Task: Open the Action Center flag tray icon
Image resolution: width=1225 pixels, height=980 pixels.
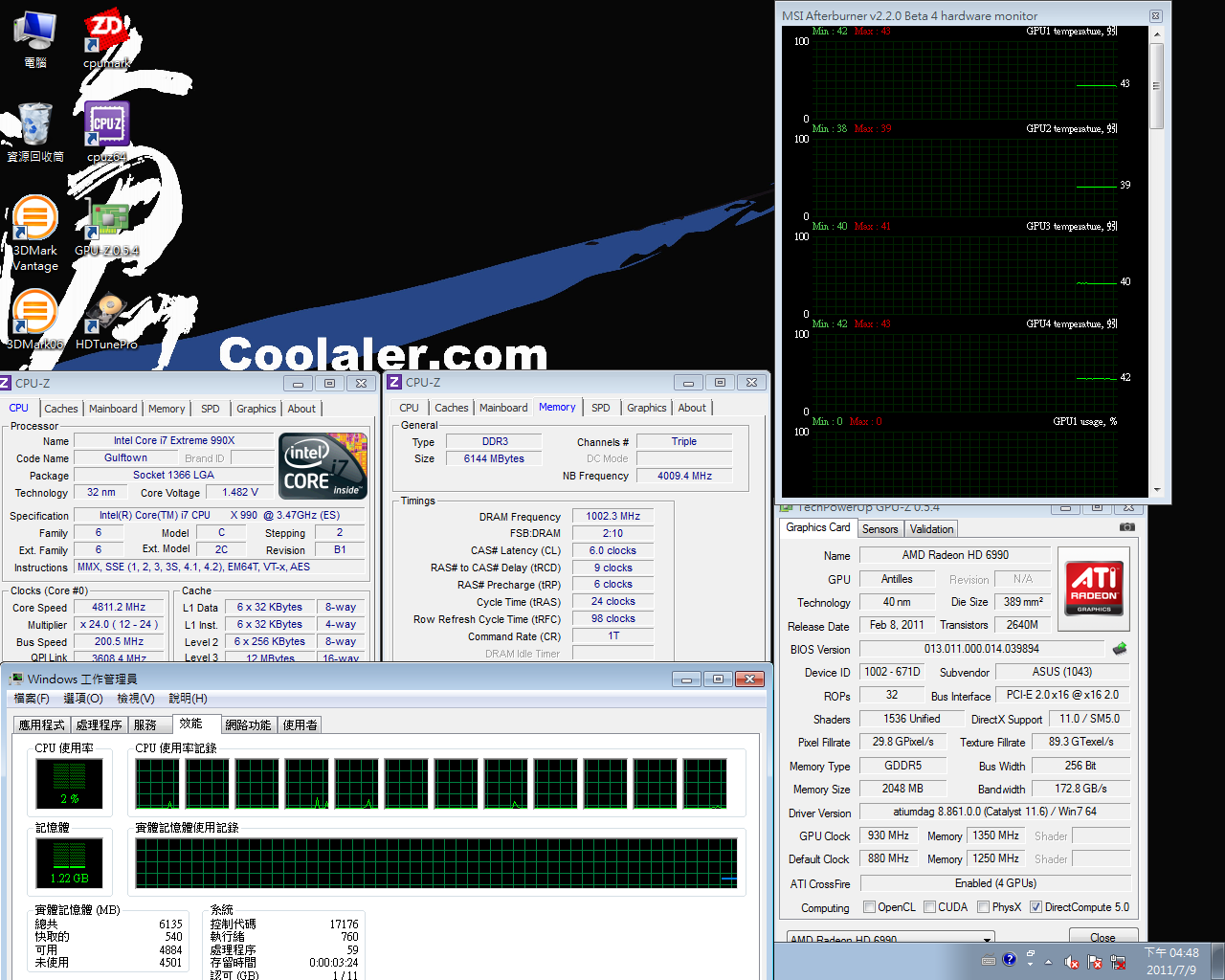Action: (x=1095, y=962)
